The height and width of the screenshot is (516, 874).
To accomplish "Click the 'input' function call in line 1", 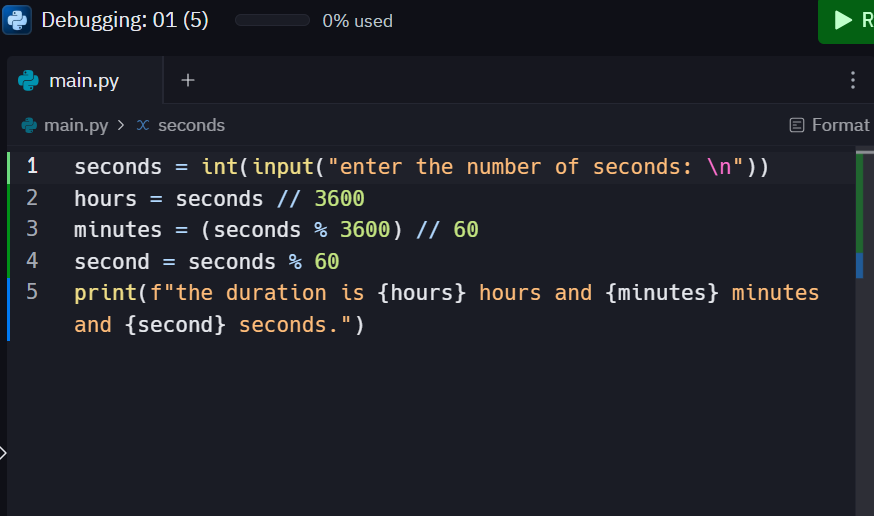I will coord(283,167).
